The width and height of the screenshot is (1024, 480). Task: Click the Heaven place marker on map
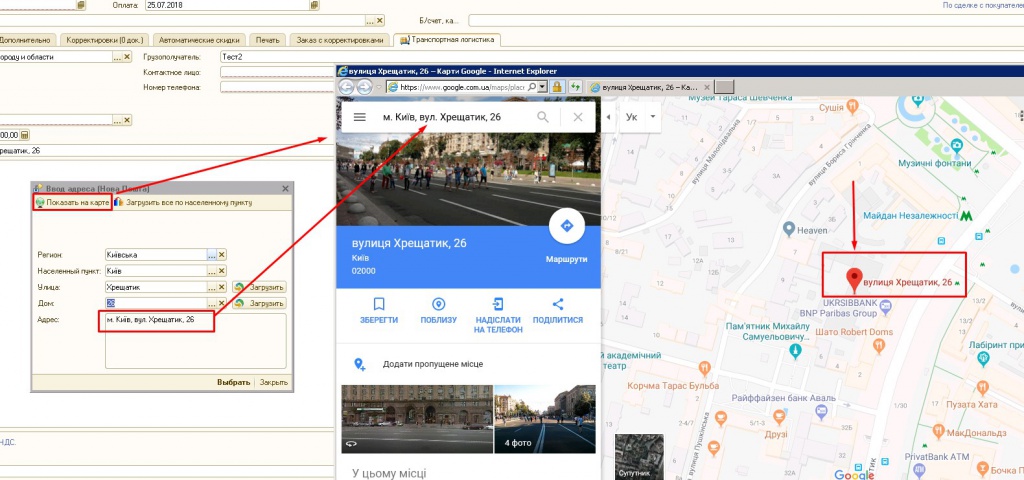789,229
